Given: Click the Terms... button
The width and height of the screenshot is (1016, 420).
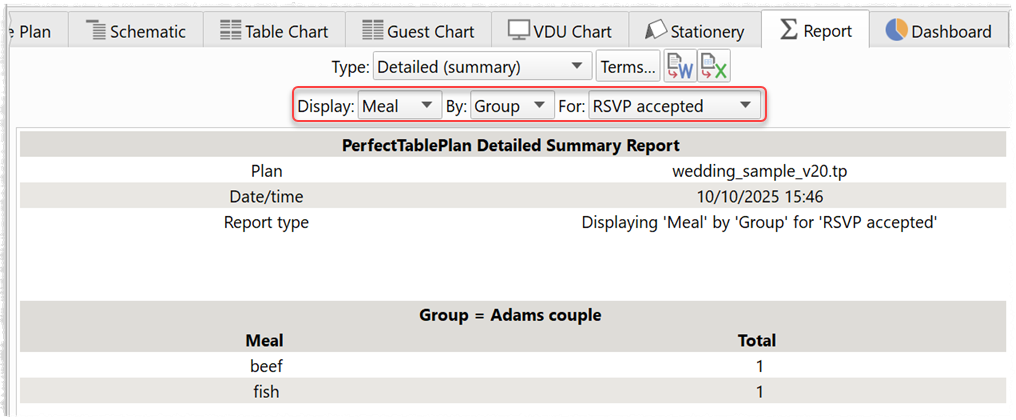Looking at the screenshot, I should pos(627,66).
